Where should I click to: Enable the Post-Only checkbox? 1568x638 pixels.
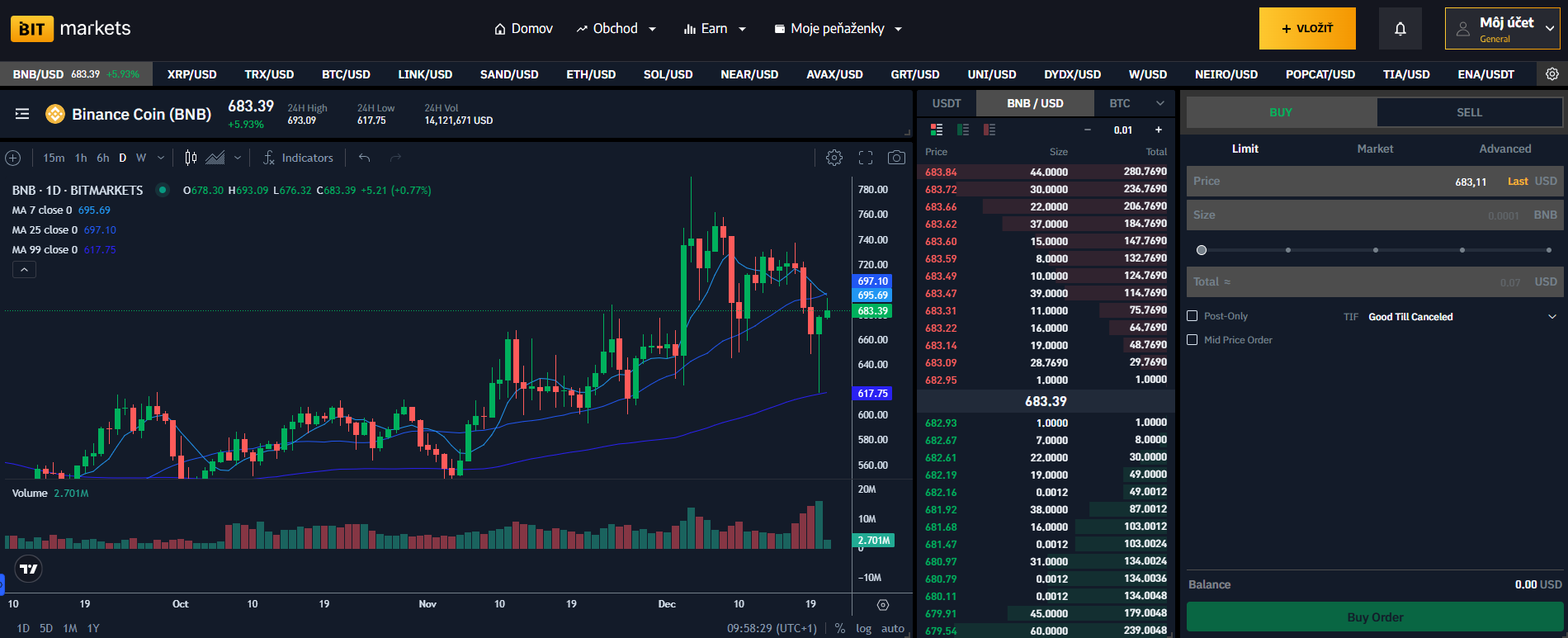point(1192,316)
